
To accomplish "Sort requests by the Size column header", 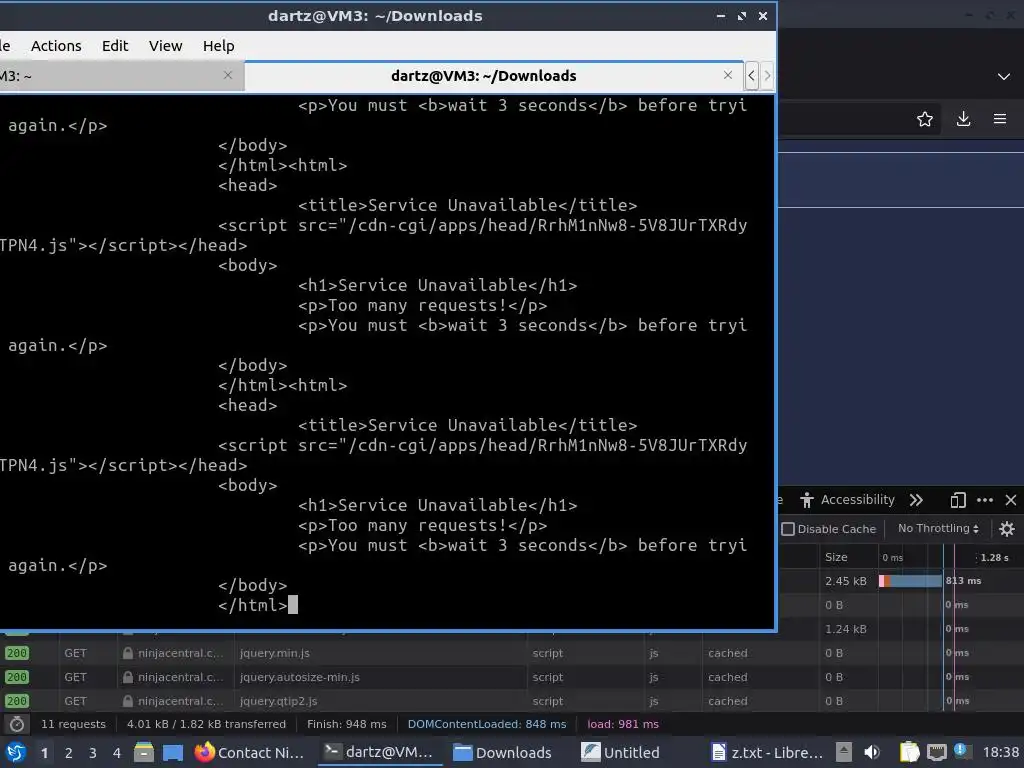I will click(848, 557).
